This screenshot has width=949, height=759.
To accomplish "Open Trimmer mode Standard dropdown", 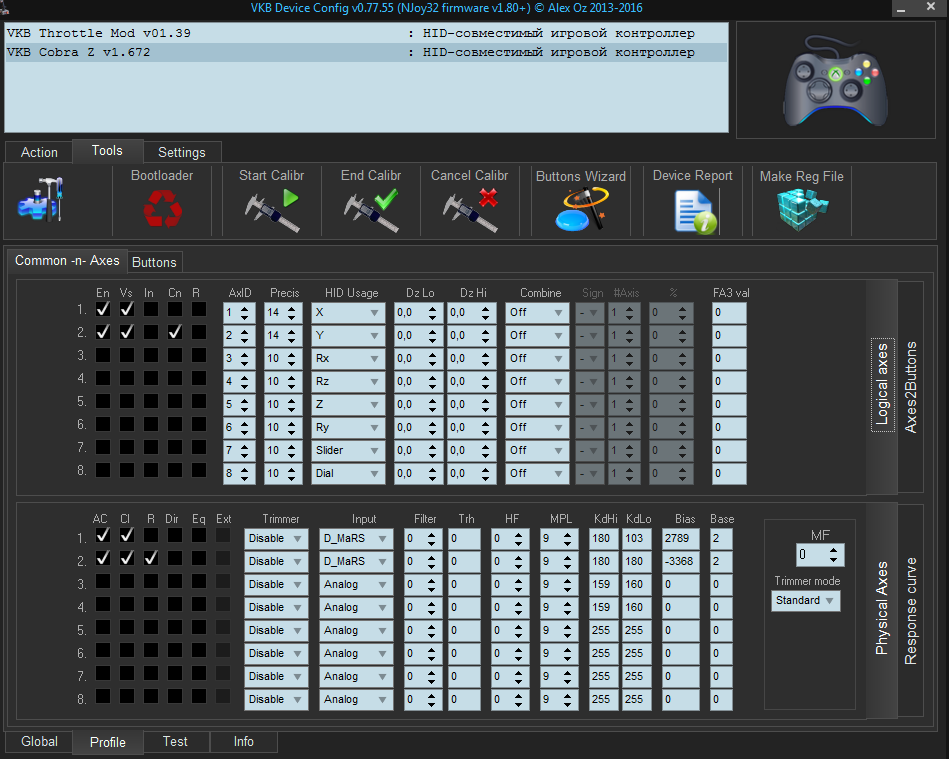I will pos(806,600).
